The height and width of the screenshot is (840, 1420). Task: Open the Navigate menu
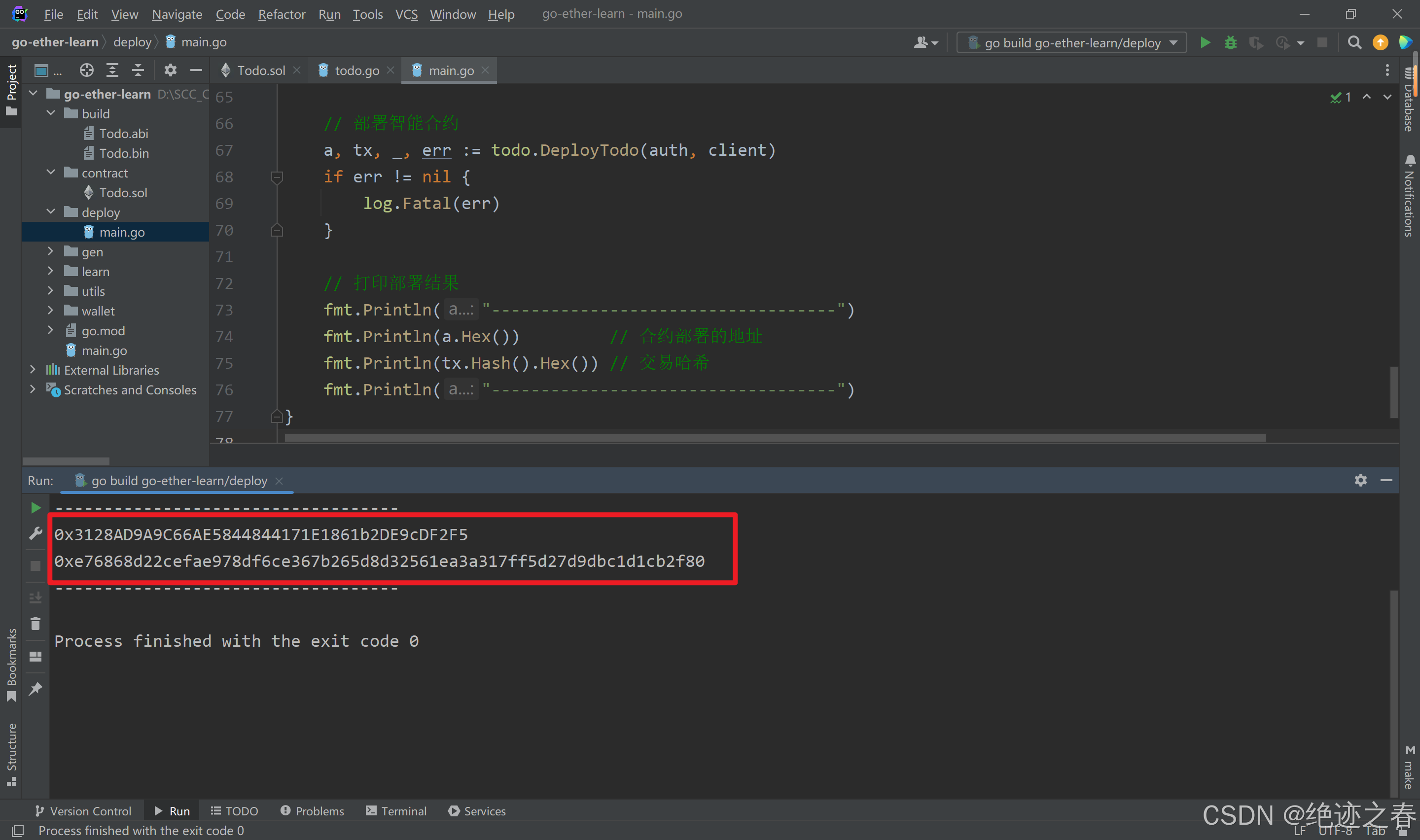tap(177, 14)
